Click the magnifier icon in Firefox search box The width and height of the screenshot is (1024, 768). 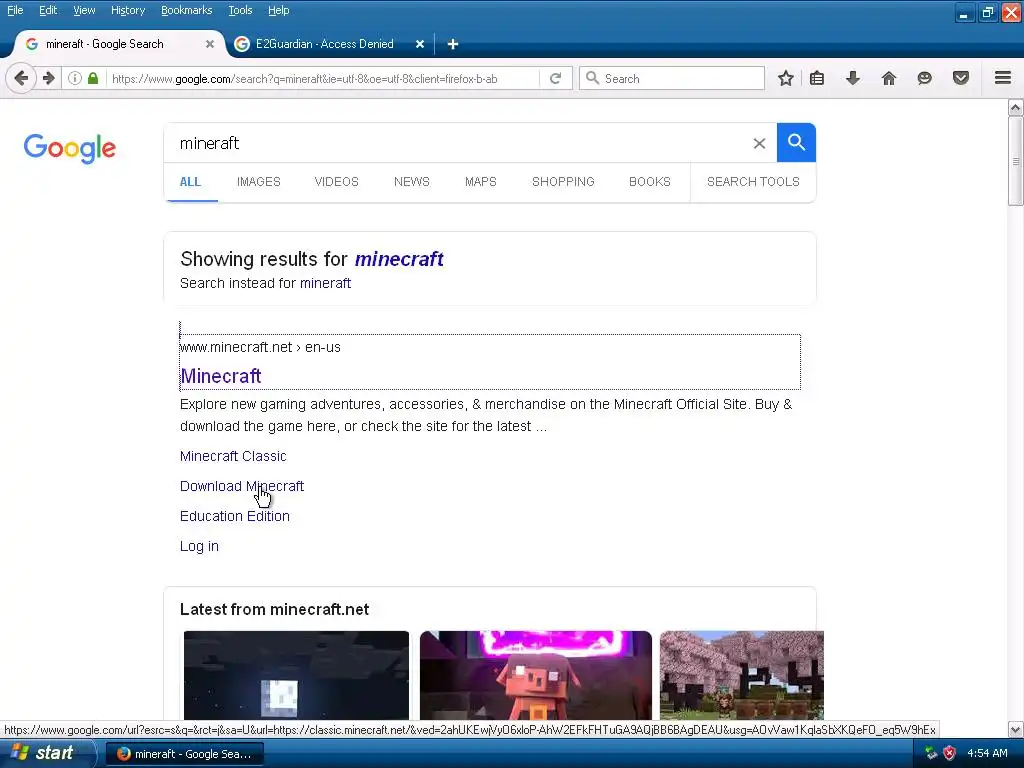click(x=592, y=78)
